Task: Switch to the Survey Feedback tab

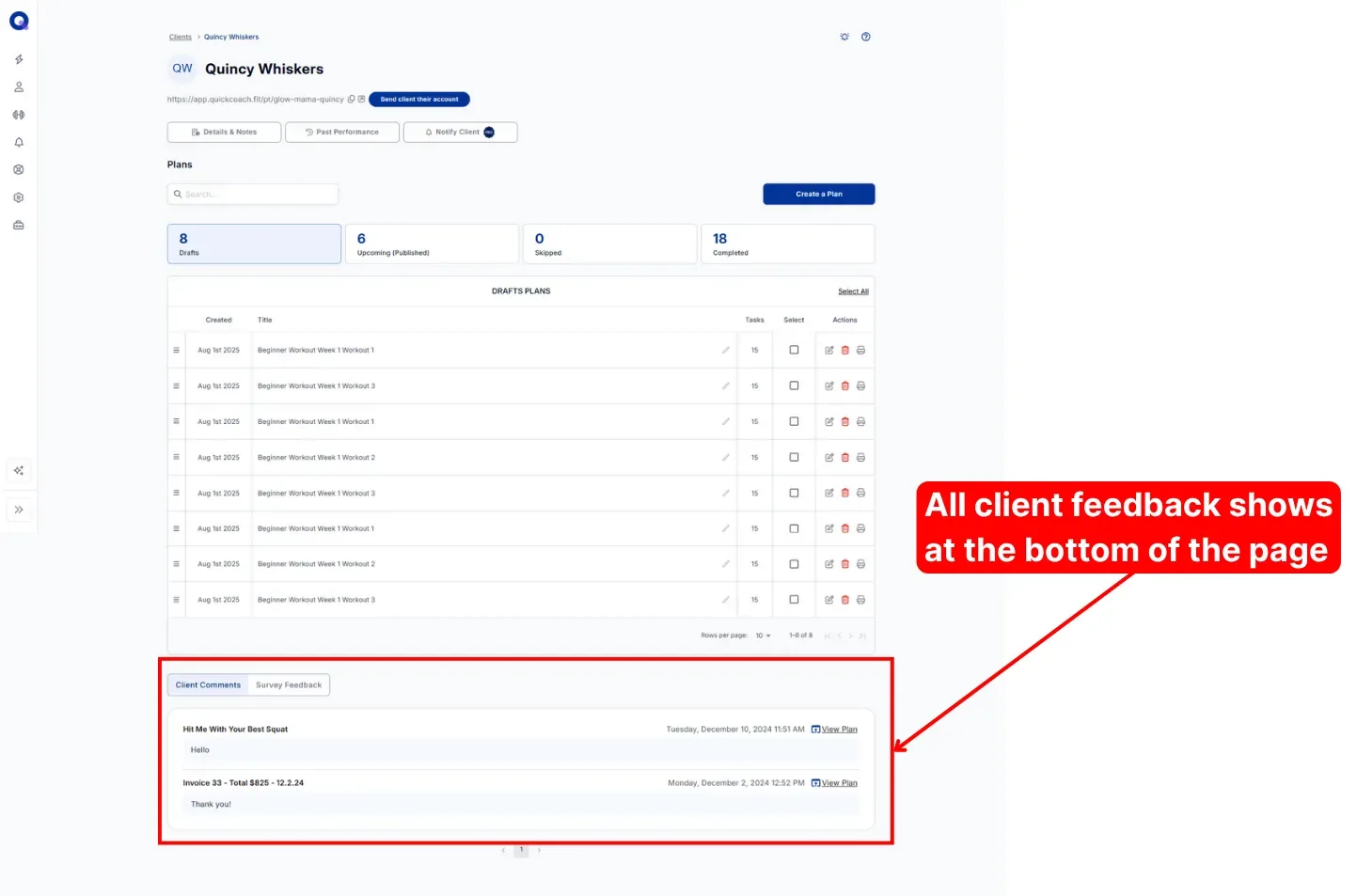Action: [289, 685]
